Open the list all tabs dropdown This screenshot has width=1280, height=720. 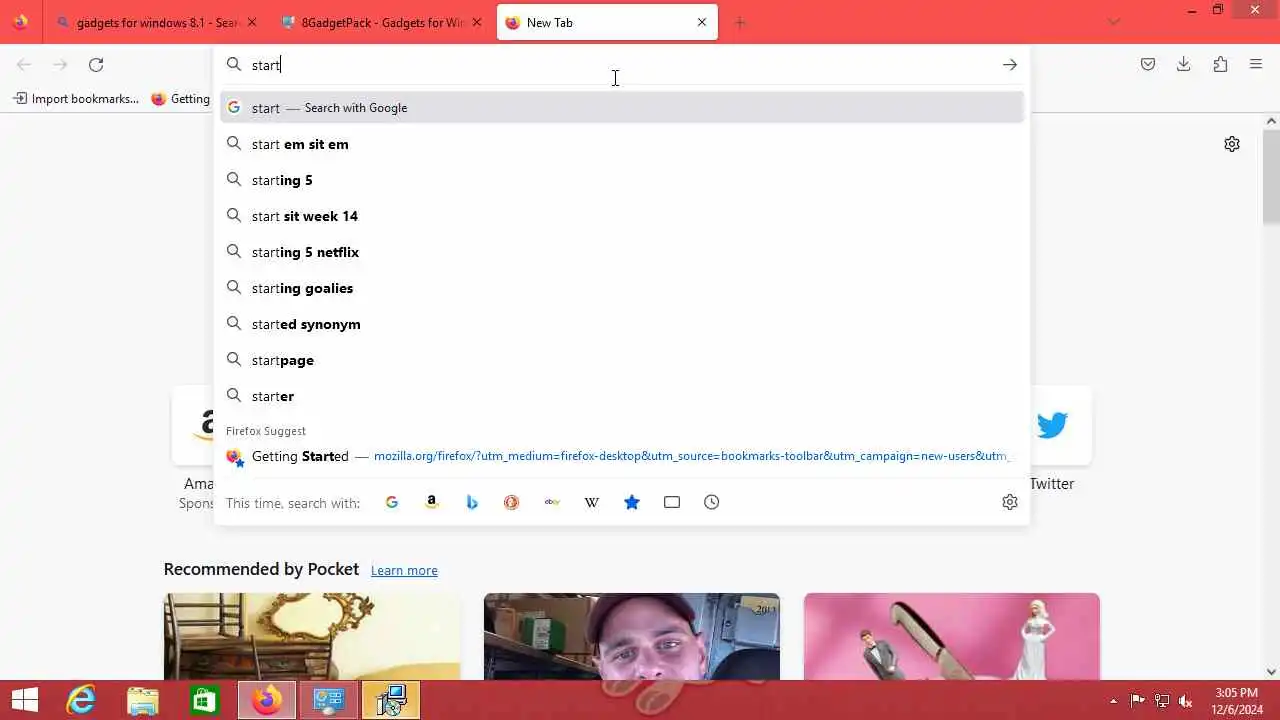tap(1114, 22)
